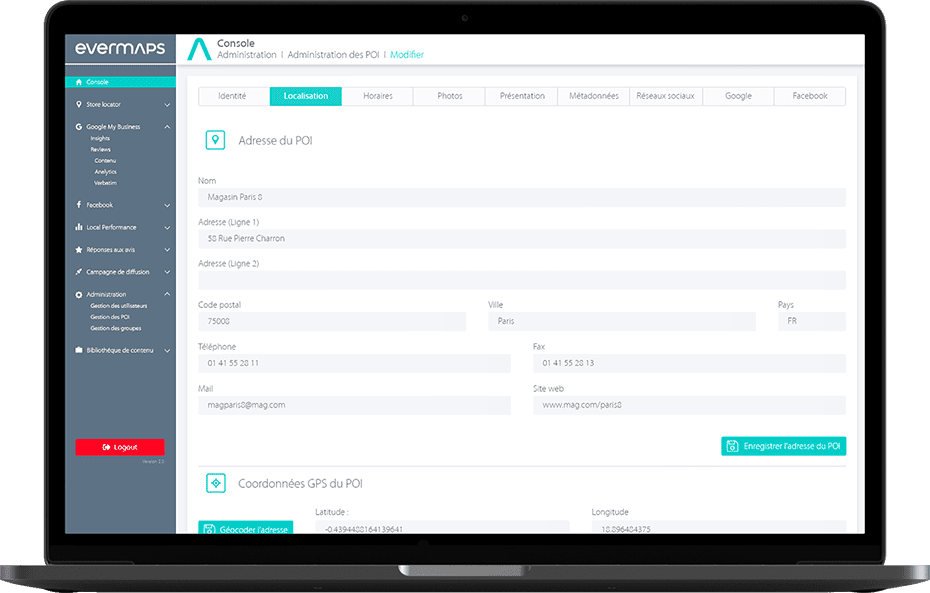Image resolution: width=930 pixels, height=593 pixels.
Task: Click the Store locator pin icon
Action: [79, 104]
